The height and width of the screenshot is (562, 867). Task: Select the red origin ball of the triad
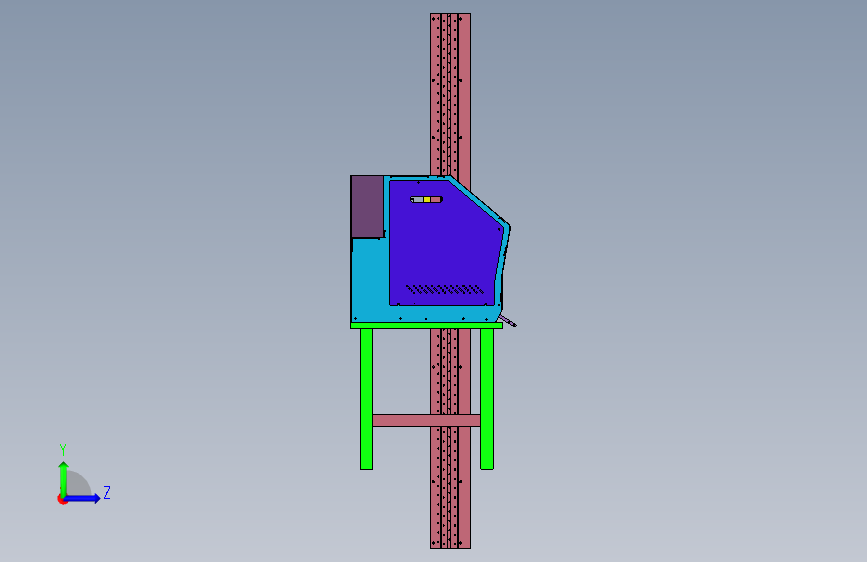coord(62,499)
